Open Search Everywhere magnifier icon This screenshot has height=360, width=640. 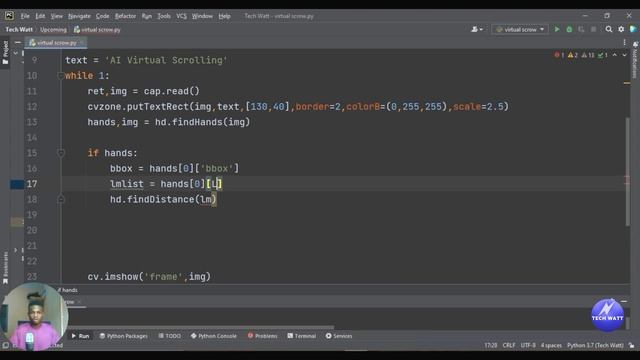[x=609, y=29]
